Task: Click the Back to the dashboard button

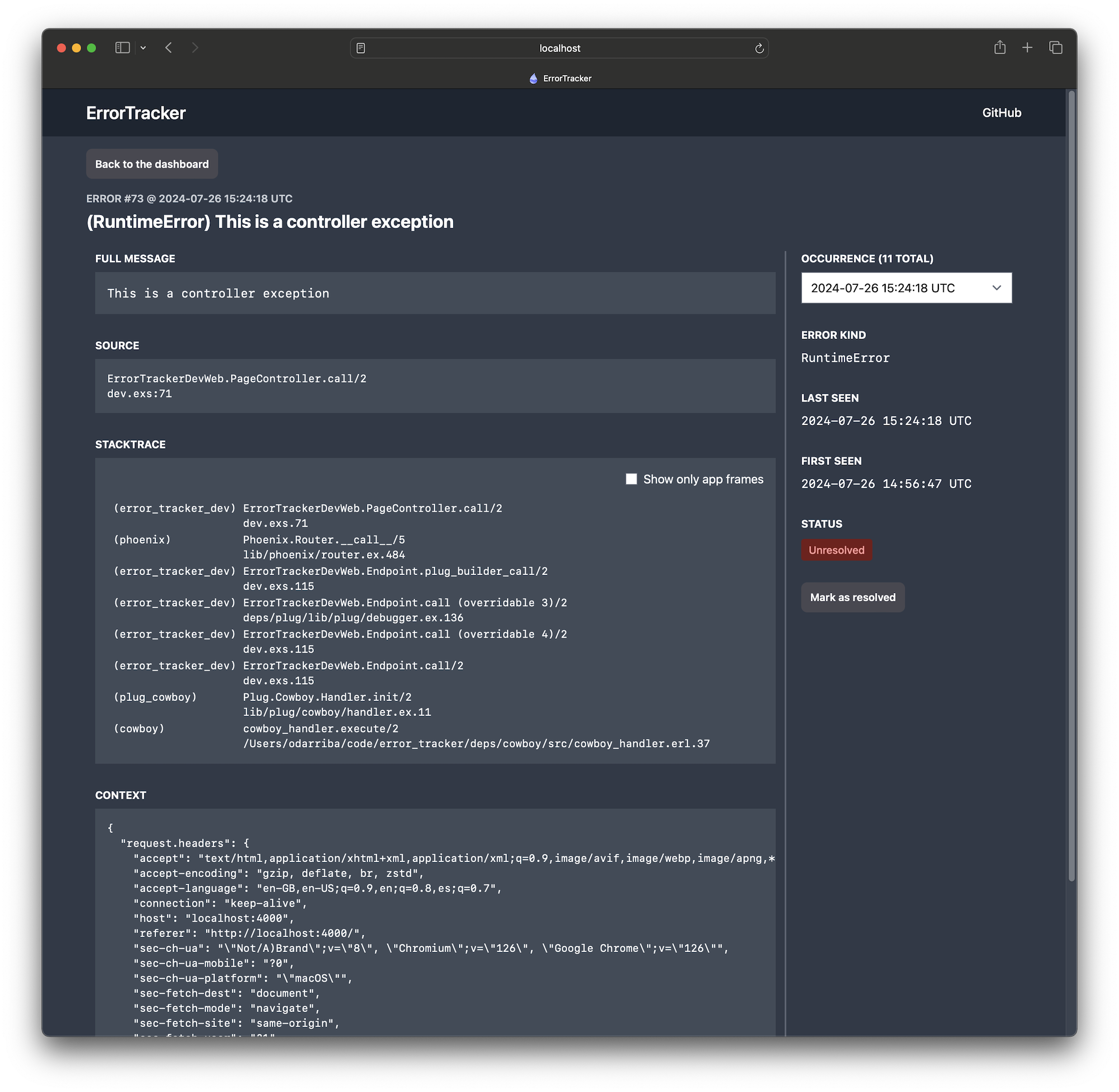Action: 151,163
